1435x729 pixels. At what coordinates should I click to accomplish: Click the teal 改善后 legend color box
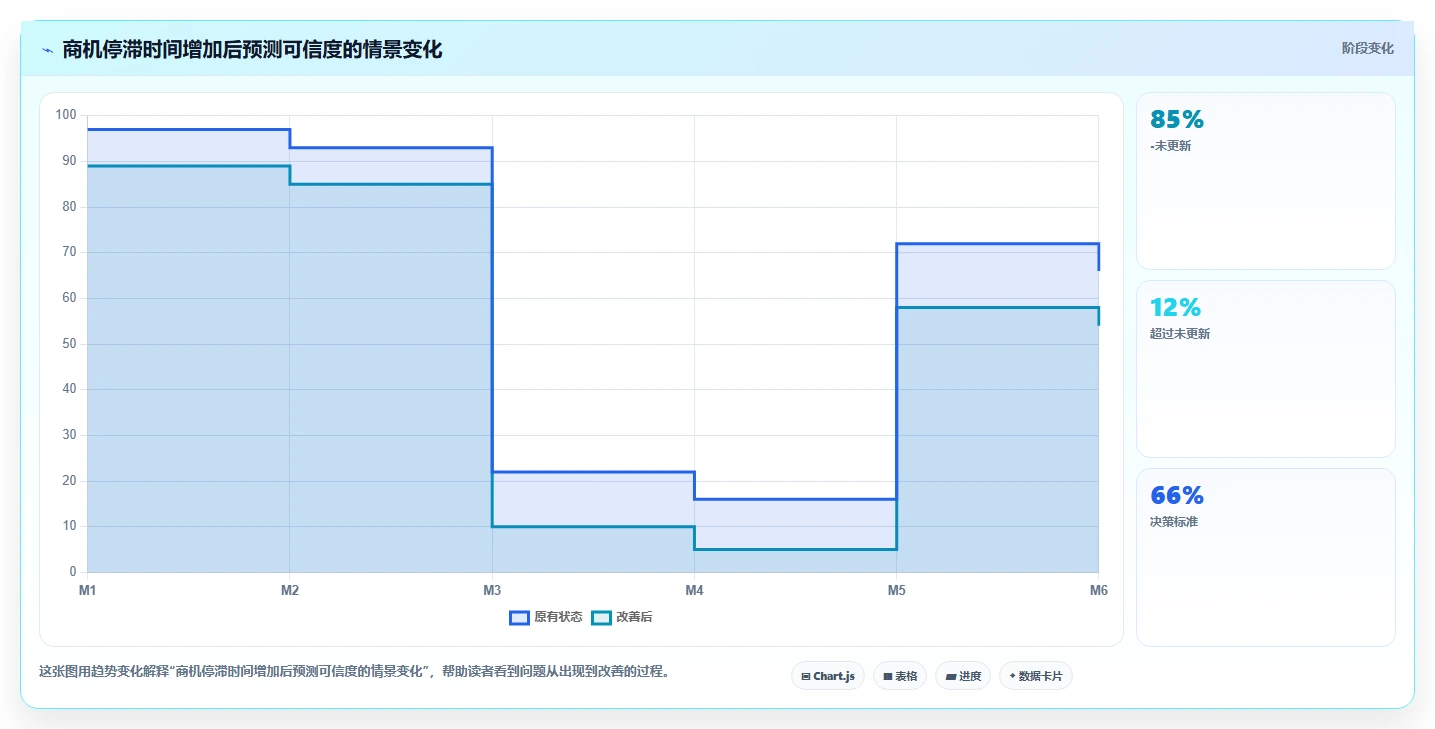[601, 618]
